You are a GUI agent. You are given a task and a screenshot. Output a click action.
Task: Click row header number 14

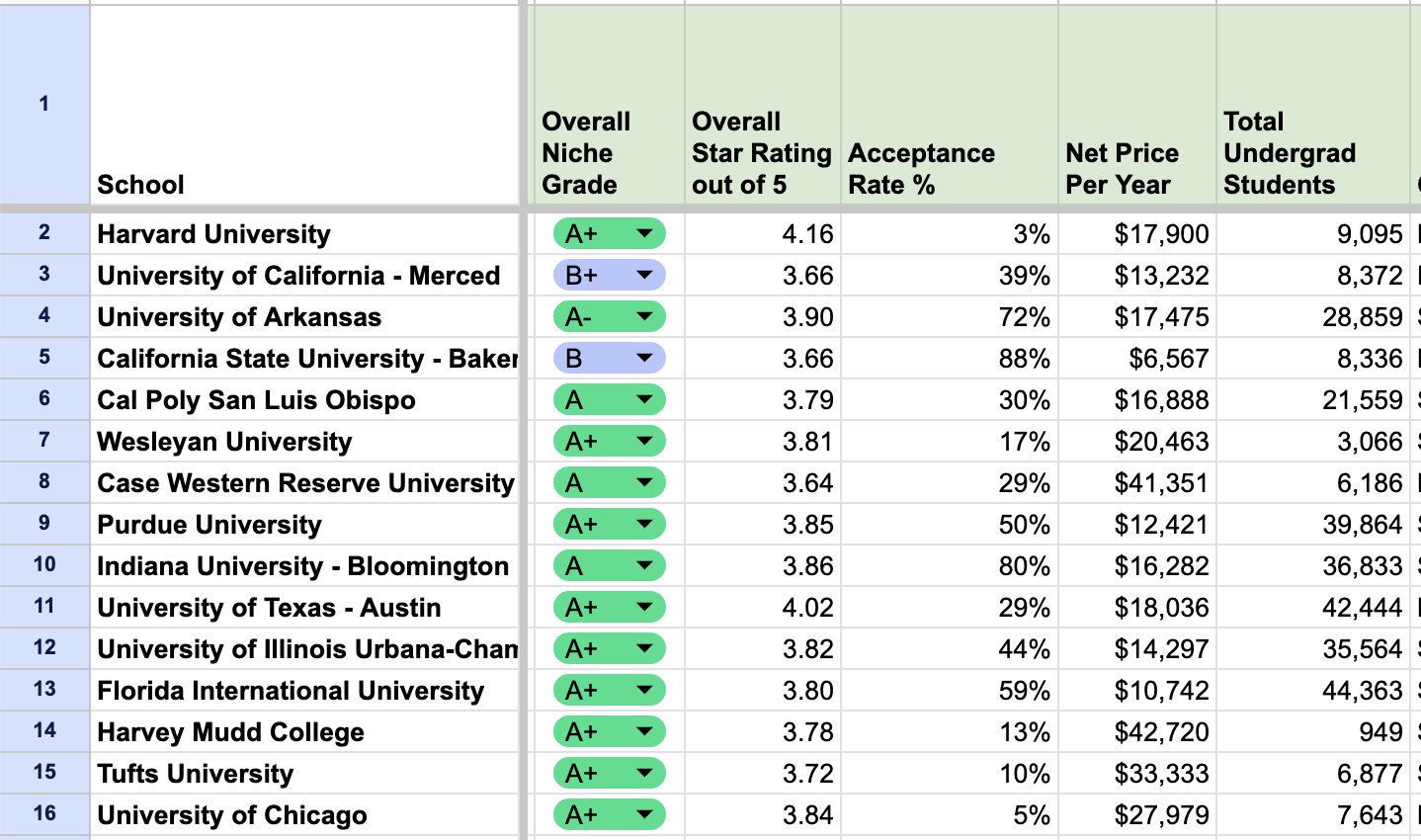click(44, 731)
